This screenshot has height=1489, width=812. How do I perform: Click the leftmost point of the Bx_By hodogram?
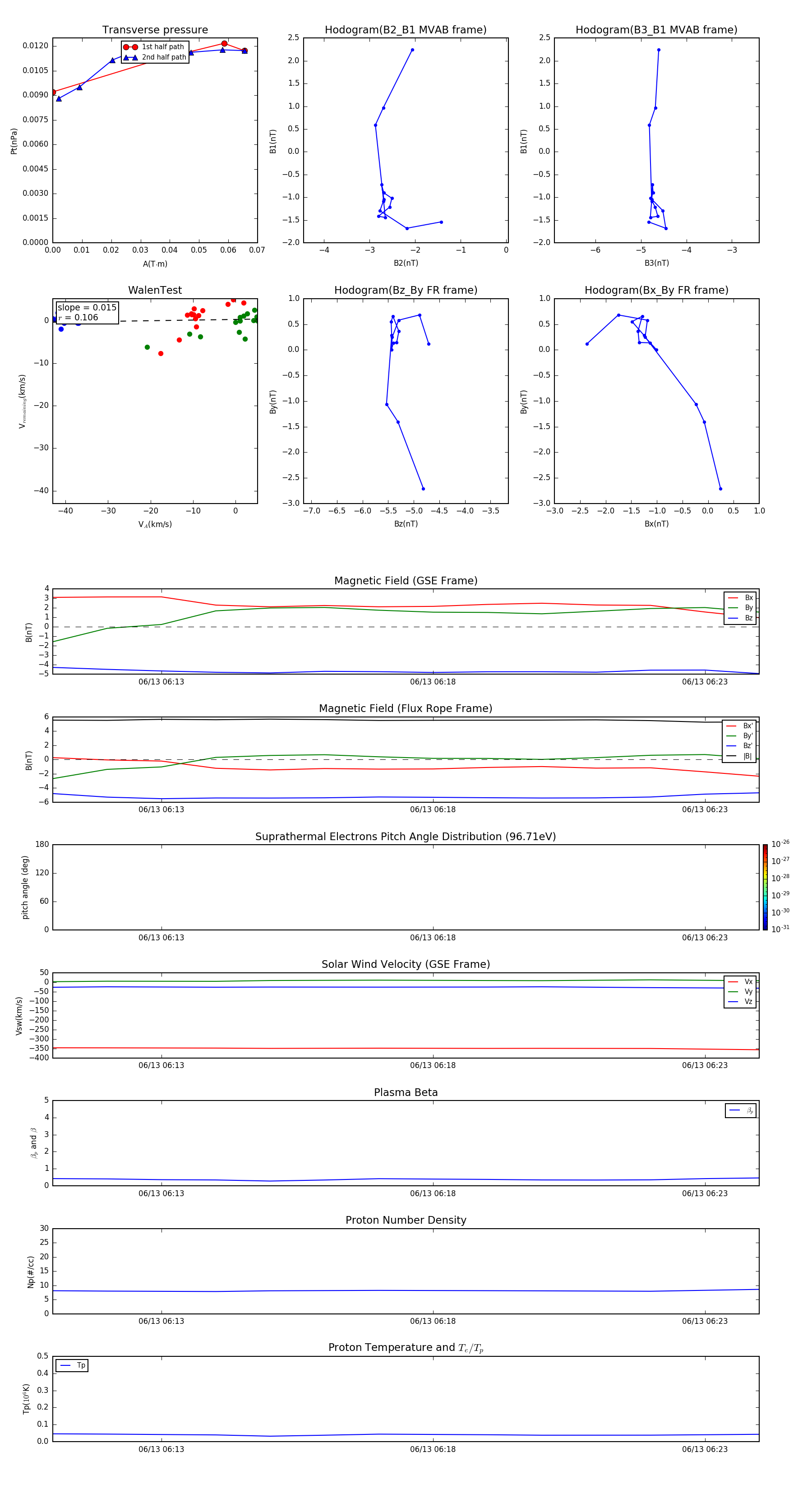[x=587, y=344]
